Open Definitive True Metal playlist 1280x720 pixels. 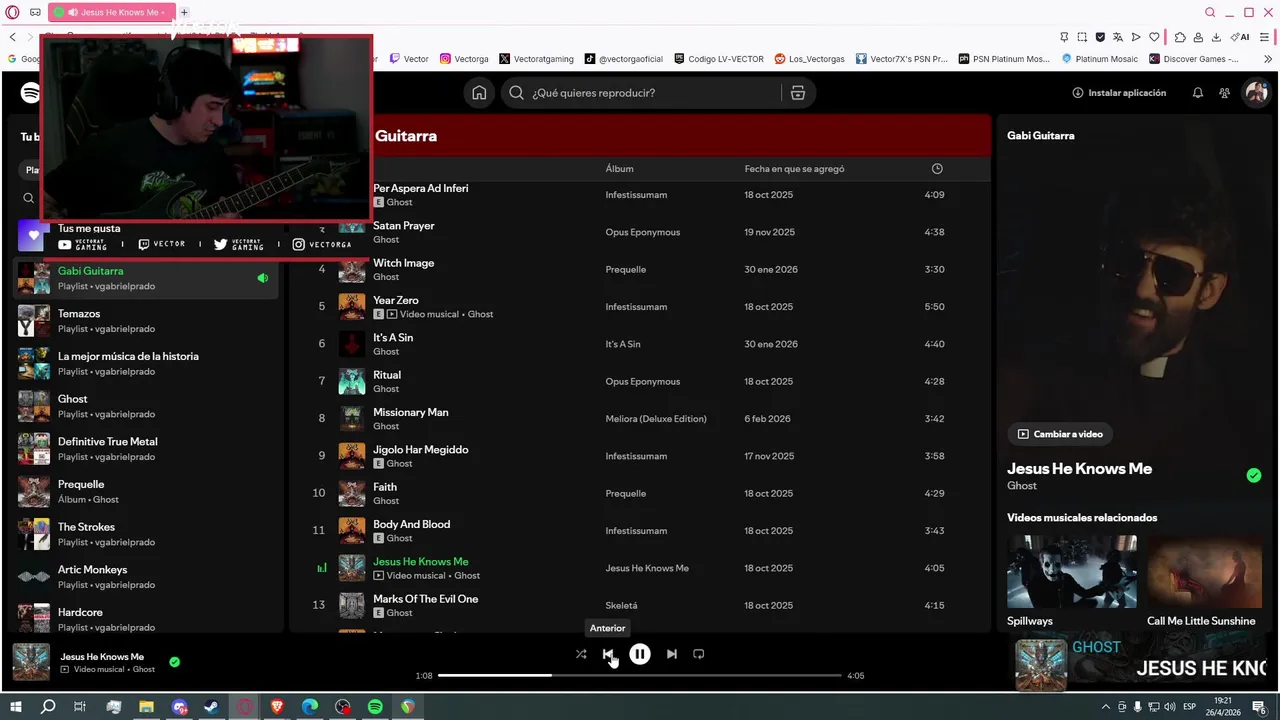146,449
